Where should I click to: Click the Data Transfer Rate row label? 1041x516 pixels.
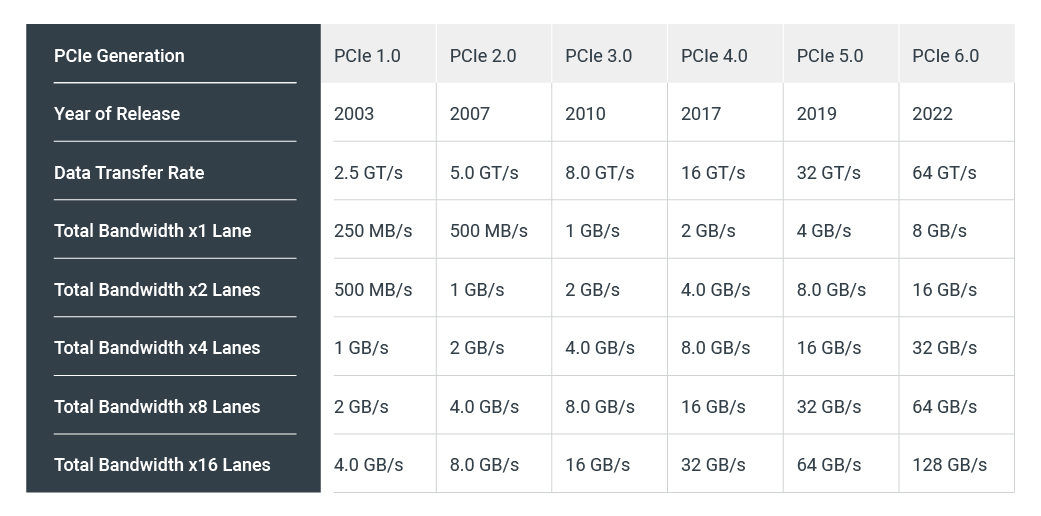(129, 173)
